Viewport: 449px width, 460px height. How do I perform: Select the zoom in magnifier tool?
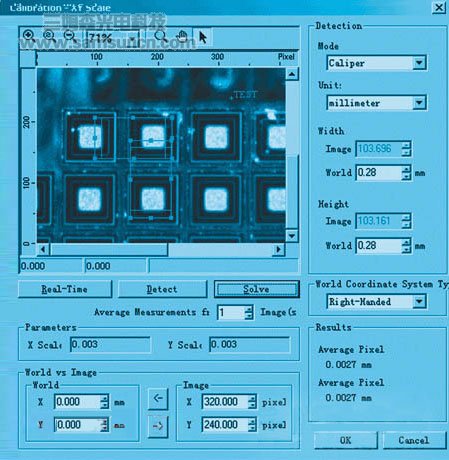click(29, 36)
